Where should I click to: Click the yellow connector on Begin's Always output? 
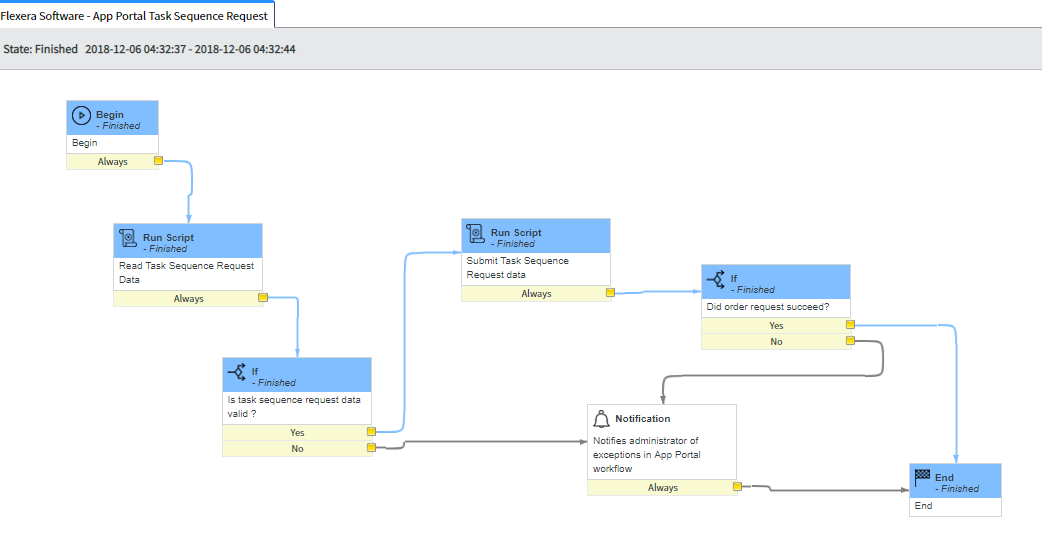158,161
